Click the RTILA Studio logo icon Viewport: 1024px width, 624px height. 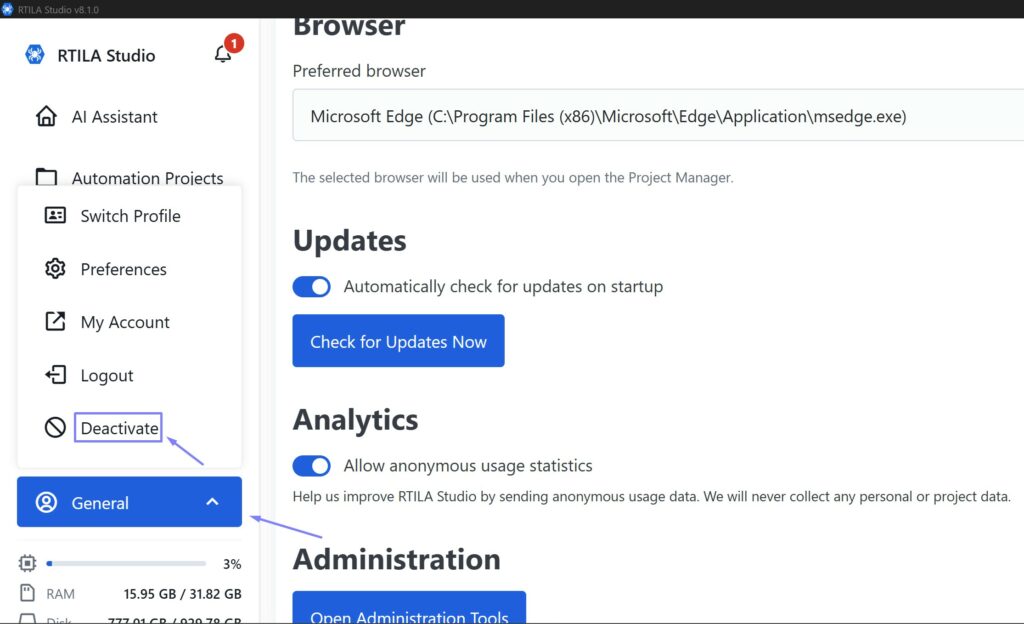(x=35, y=55)
